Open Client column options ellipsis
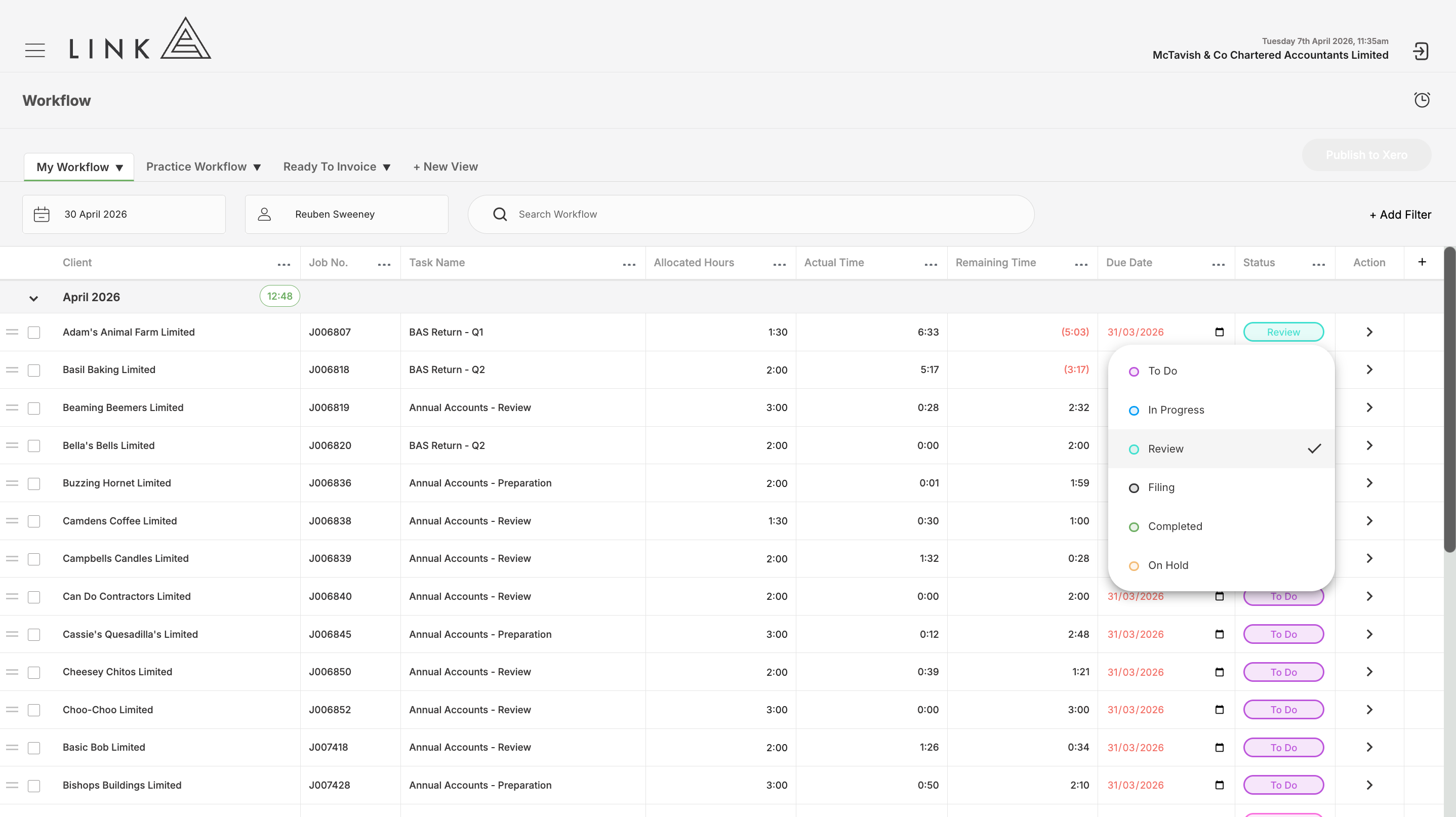1456x817 pixels. [284, 264]
